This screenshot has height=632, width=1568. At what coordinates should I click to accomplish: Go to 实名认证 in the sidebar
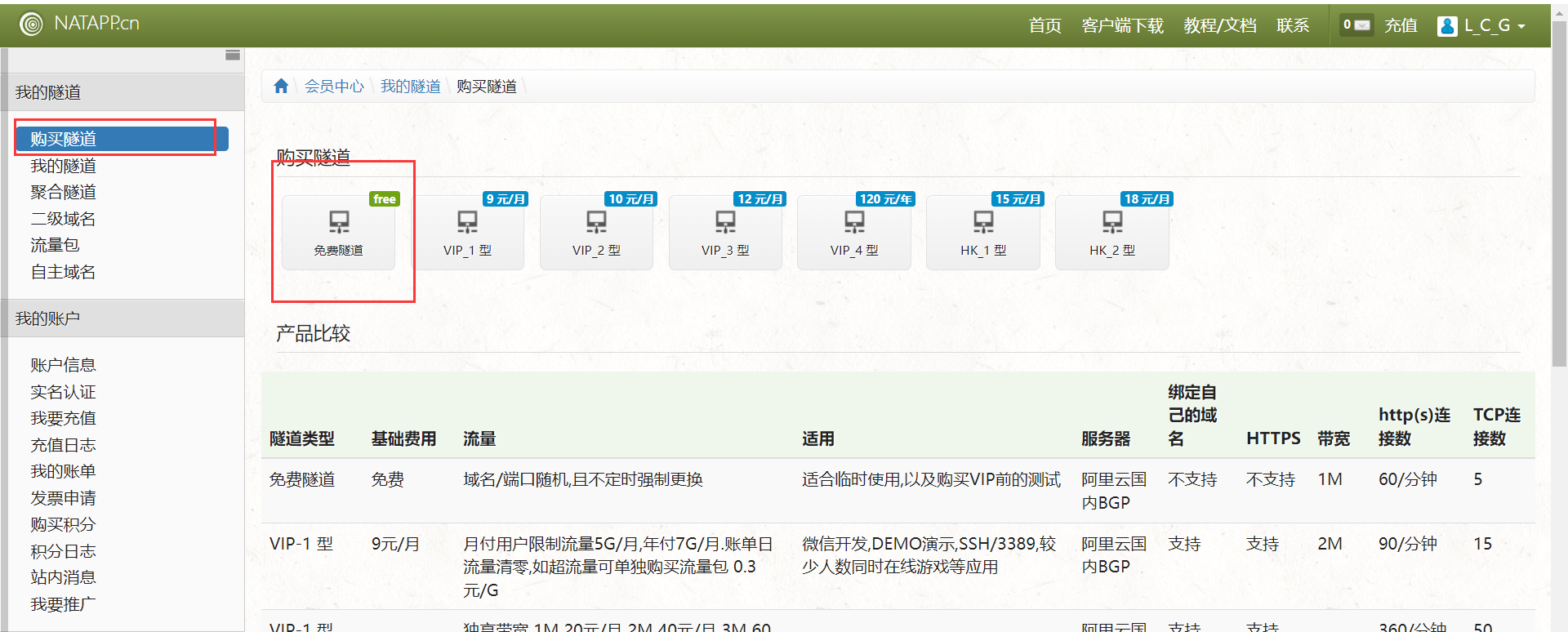click(x=63, y=392)
